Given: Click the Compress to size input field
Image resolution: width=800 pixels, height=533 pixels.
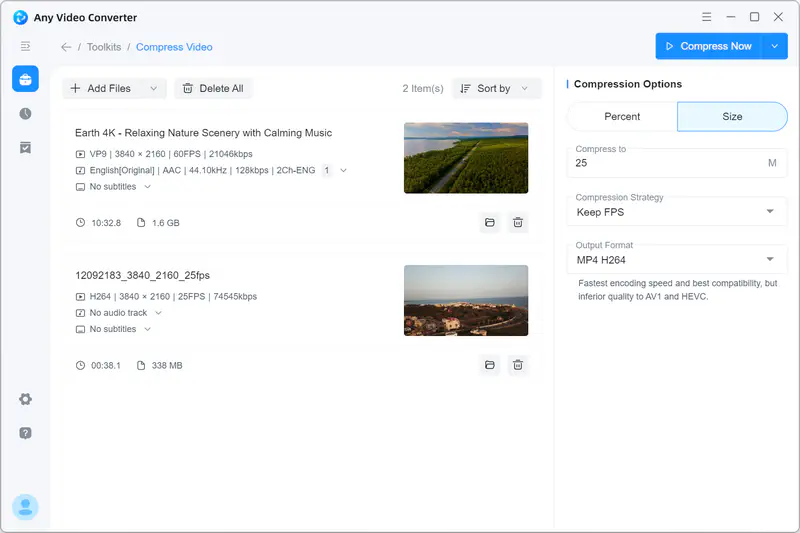Looking at the screenshot, I should [665, 163].
